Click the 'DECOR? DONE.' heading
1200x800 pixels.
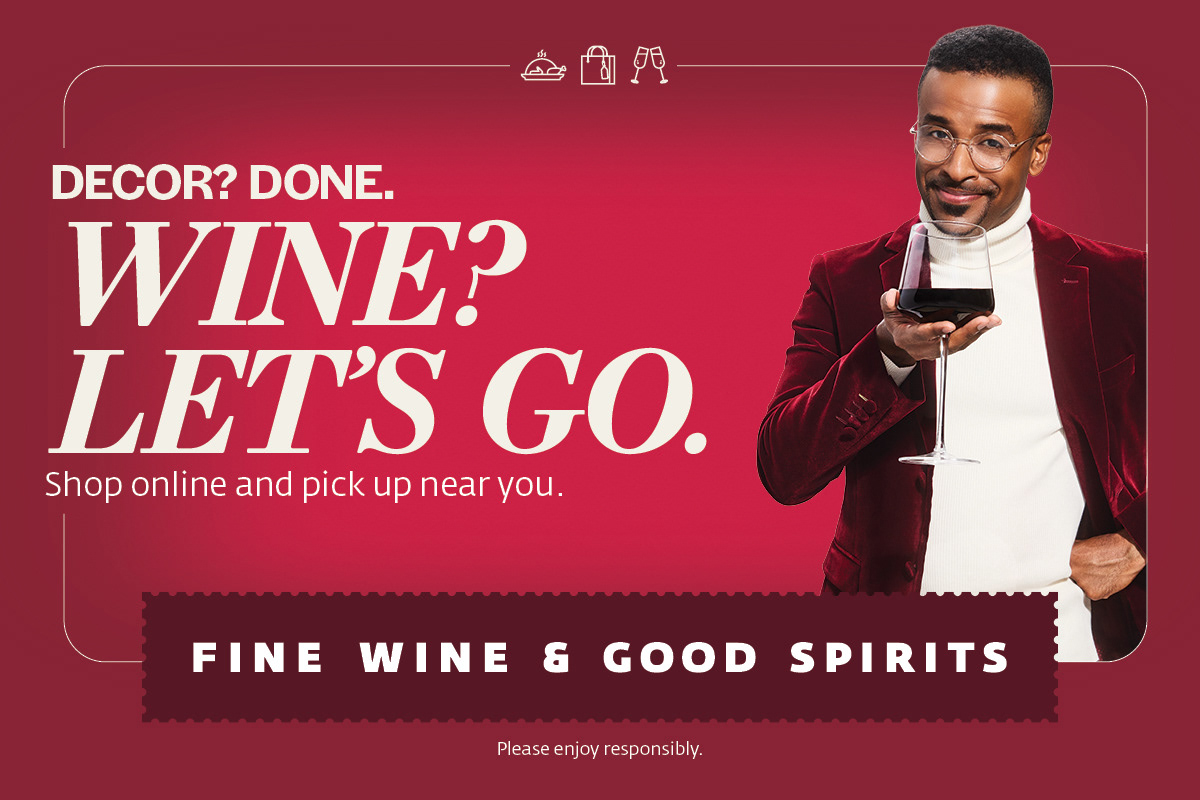223,182
